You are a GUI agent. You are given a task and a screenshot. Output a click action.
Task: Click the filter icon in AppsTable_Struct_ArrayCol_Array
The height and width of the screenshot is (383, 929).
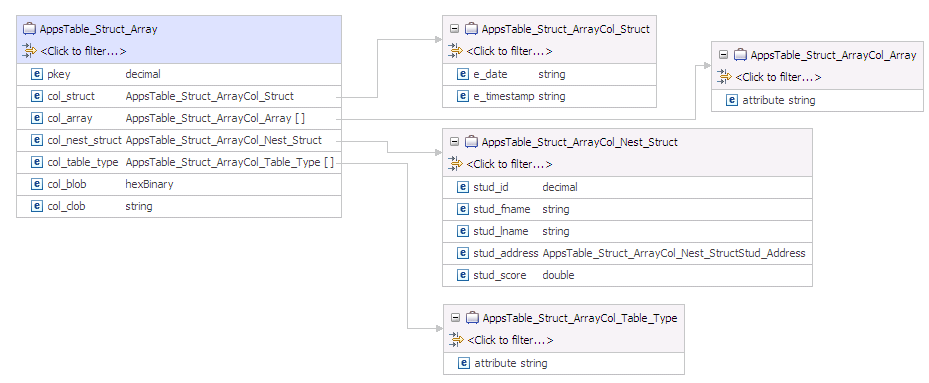coord(724,77)
